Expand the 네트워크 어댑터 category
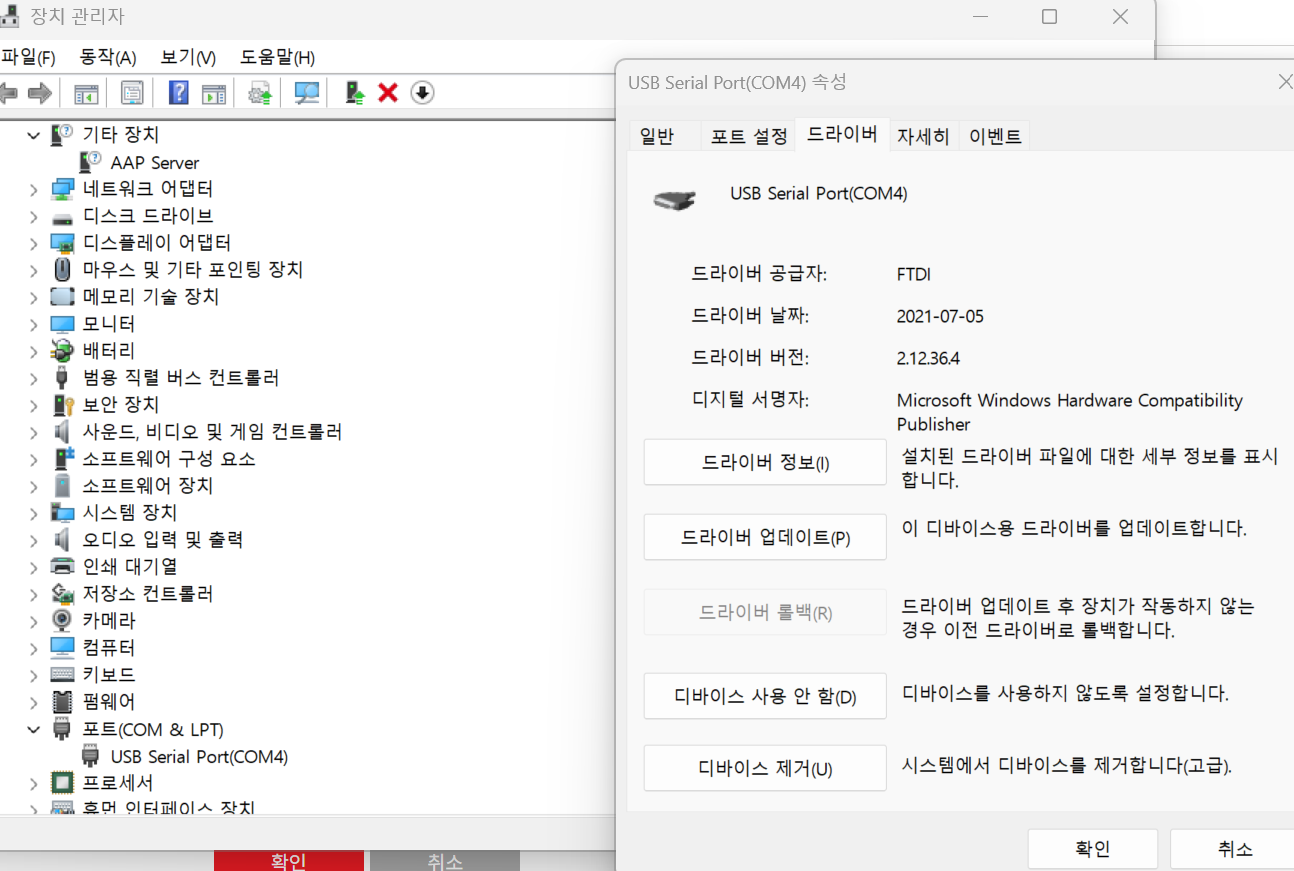Screen dimensions: 1294x871 [34, 189]
